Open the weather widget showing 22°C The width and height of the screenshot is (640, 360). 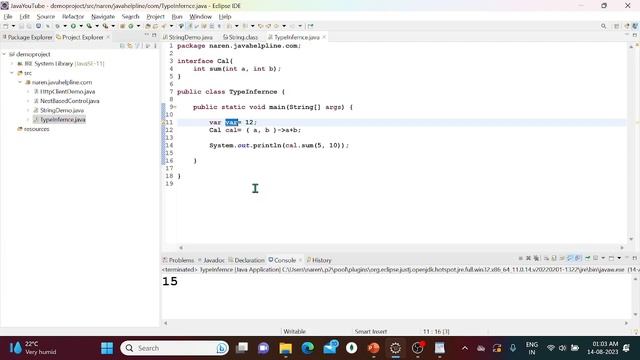point(33,348)
